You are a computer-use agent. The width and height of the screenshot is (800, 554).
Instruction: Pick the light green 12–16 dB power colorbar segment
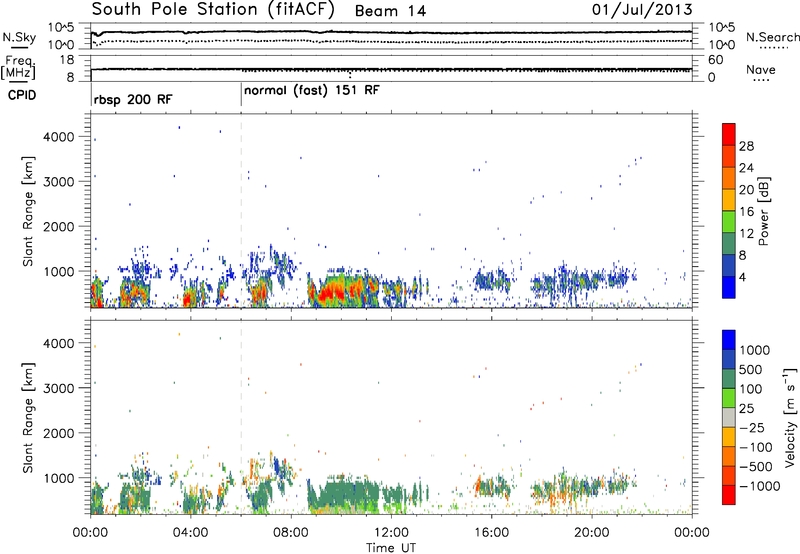coord(729,222)
